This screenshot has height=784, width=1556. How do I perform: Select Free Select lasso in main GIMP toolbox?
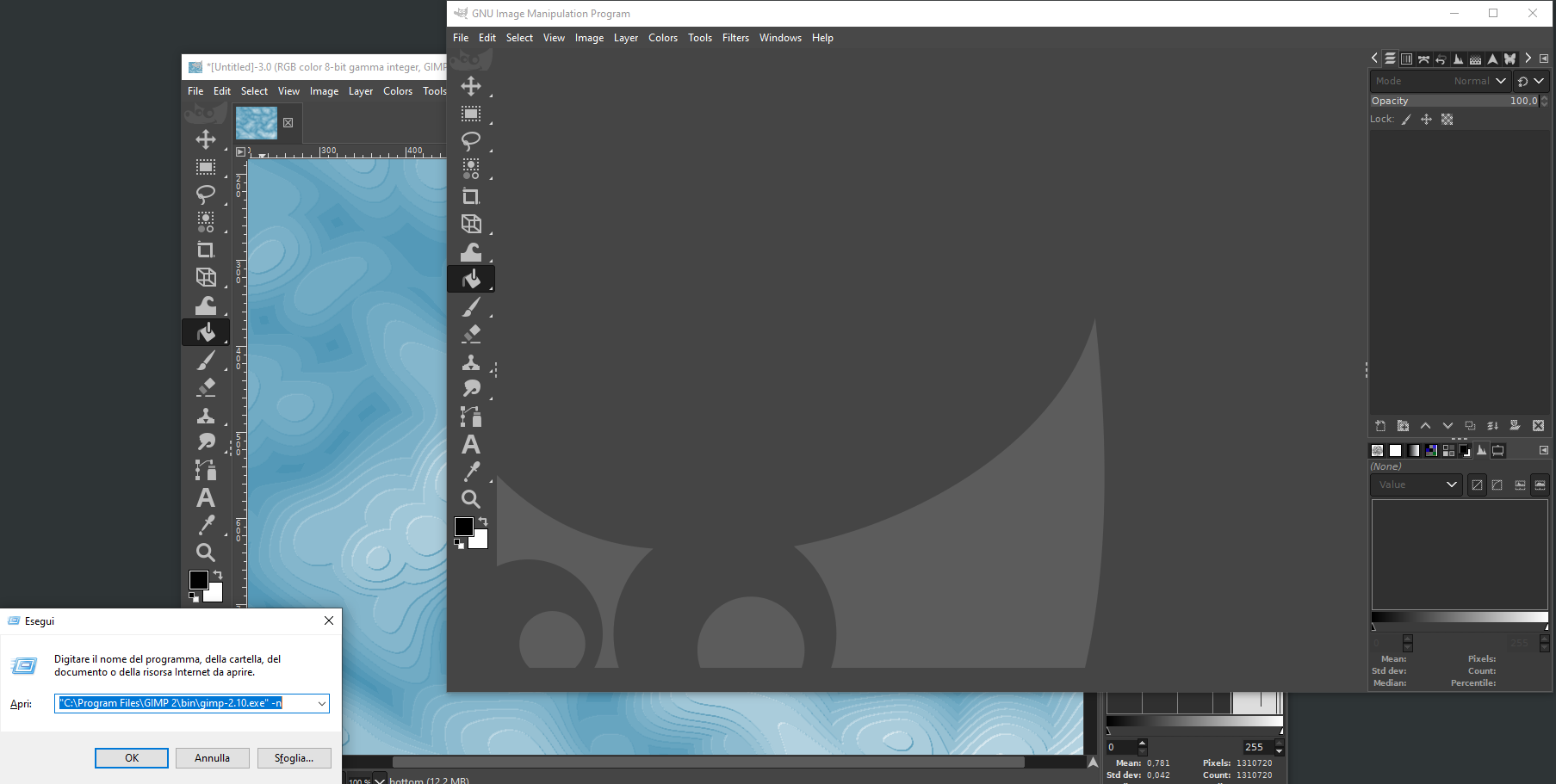click(471, 141)
